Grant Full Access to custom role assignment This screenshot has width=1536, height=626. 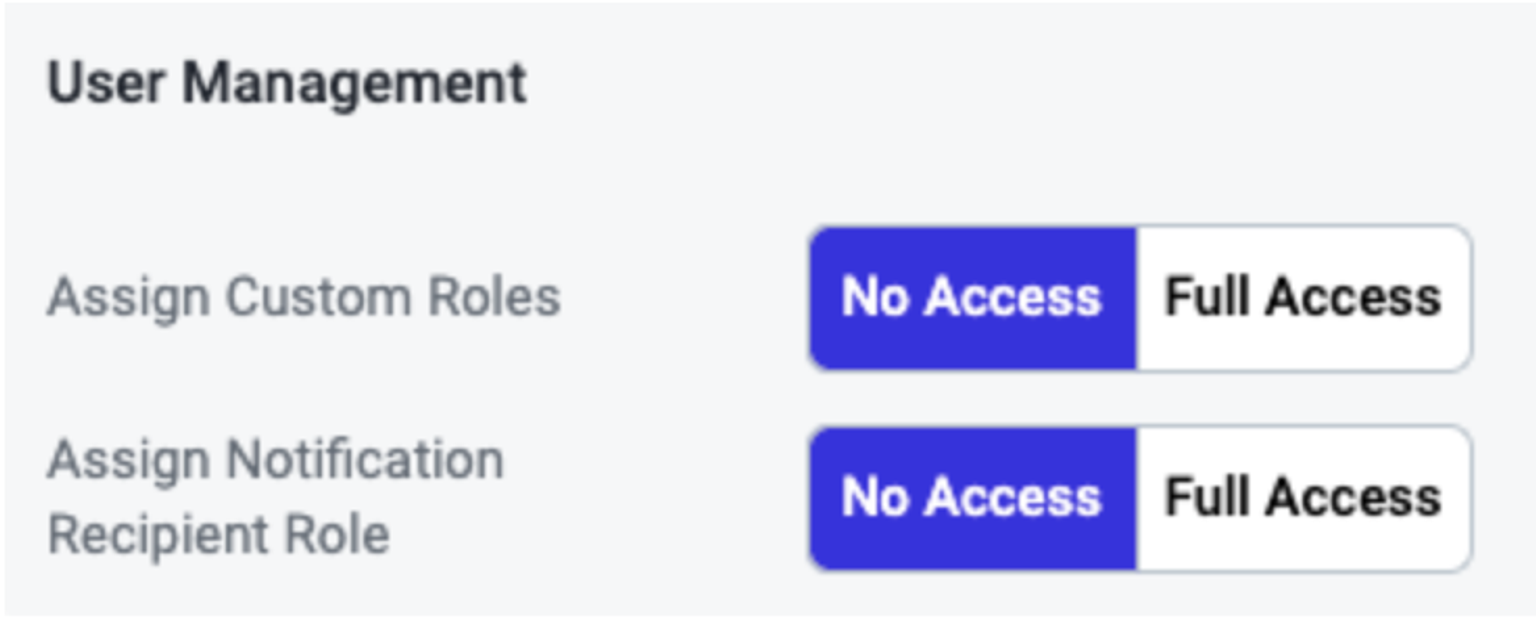(1302, 298)
